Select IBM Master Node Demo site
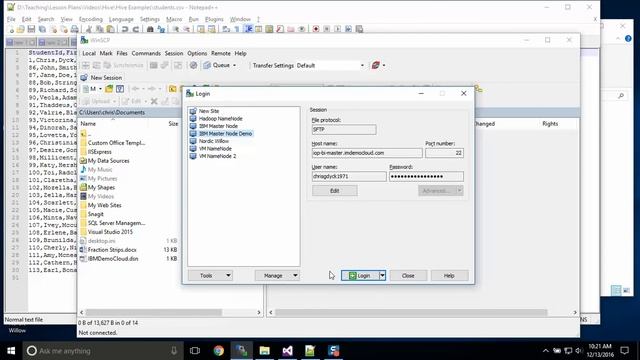Screen dimensions: 640x360 pos(225,133)
